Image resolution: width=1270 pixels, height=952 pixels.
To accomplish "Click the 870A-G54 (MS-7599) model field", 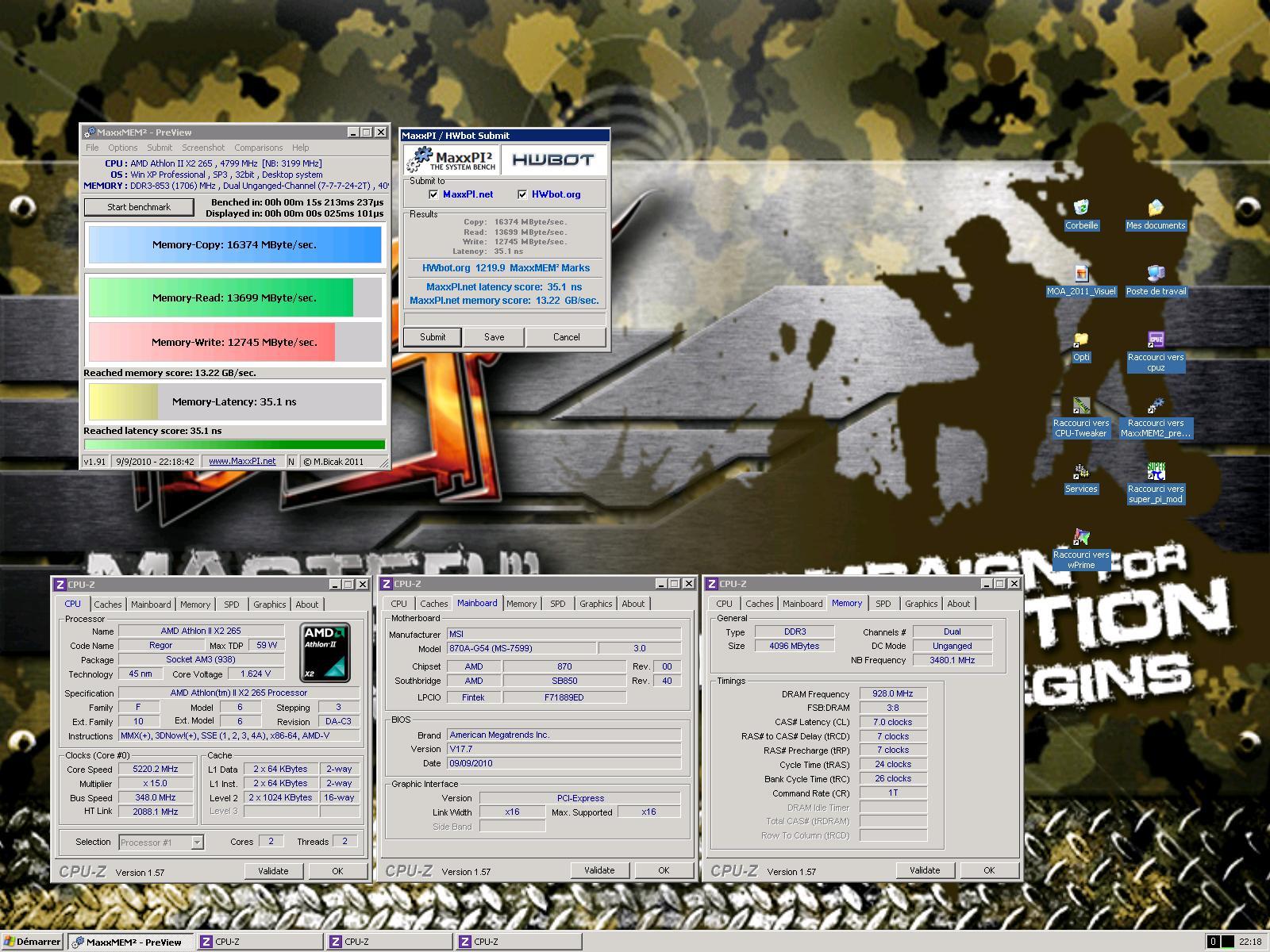I will tap(521, 648).
